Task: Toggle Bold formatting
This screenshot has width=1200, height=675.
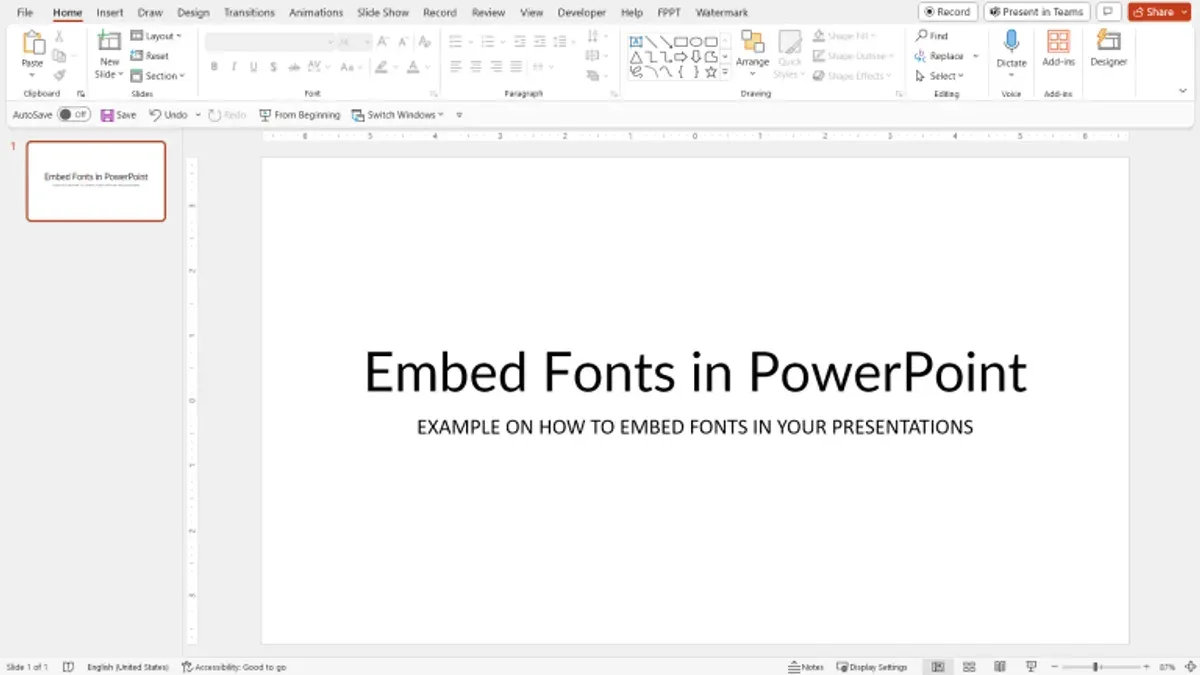Action: [x=214, y=67]
